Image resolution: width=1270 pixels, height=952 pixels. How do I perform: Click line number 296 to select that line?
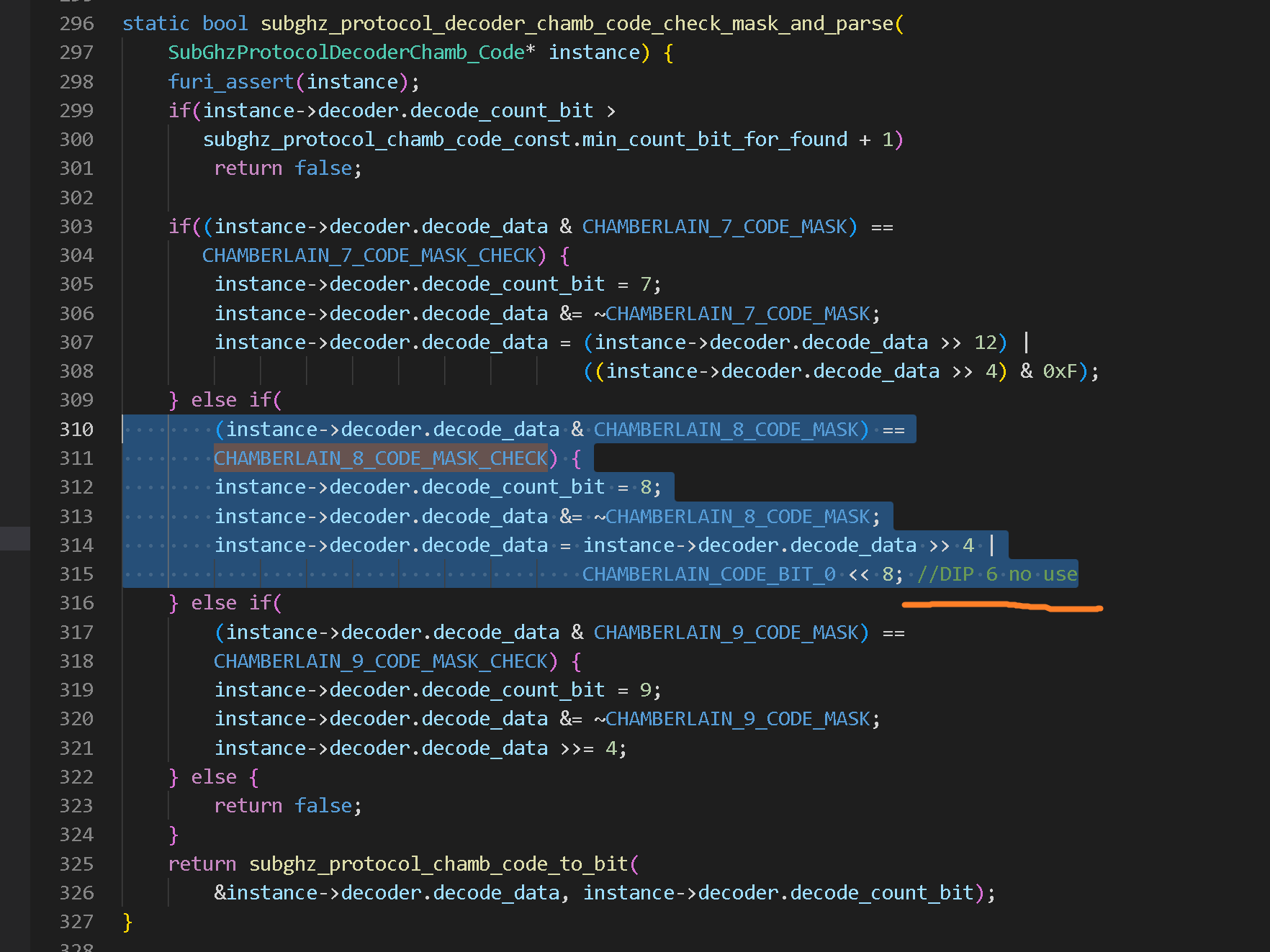click(x=76, y=23)
